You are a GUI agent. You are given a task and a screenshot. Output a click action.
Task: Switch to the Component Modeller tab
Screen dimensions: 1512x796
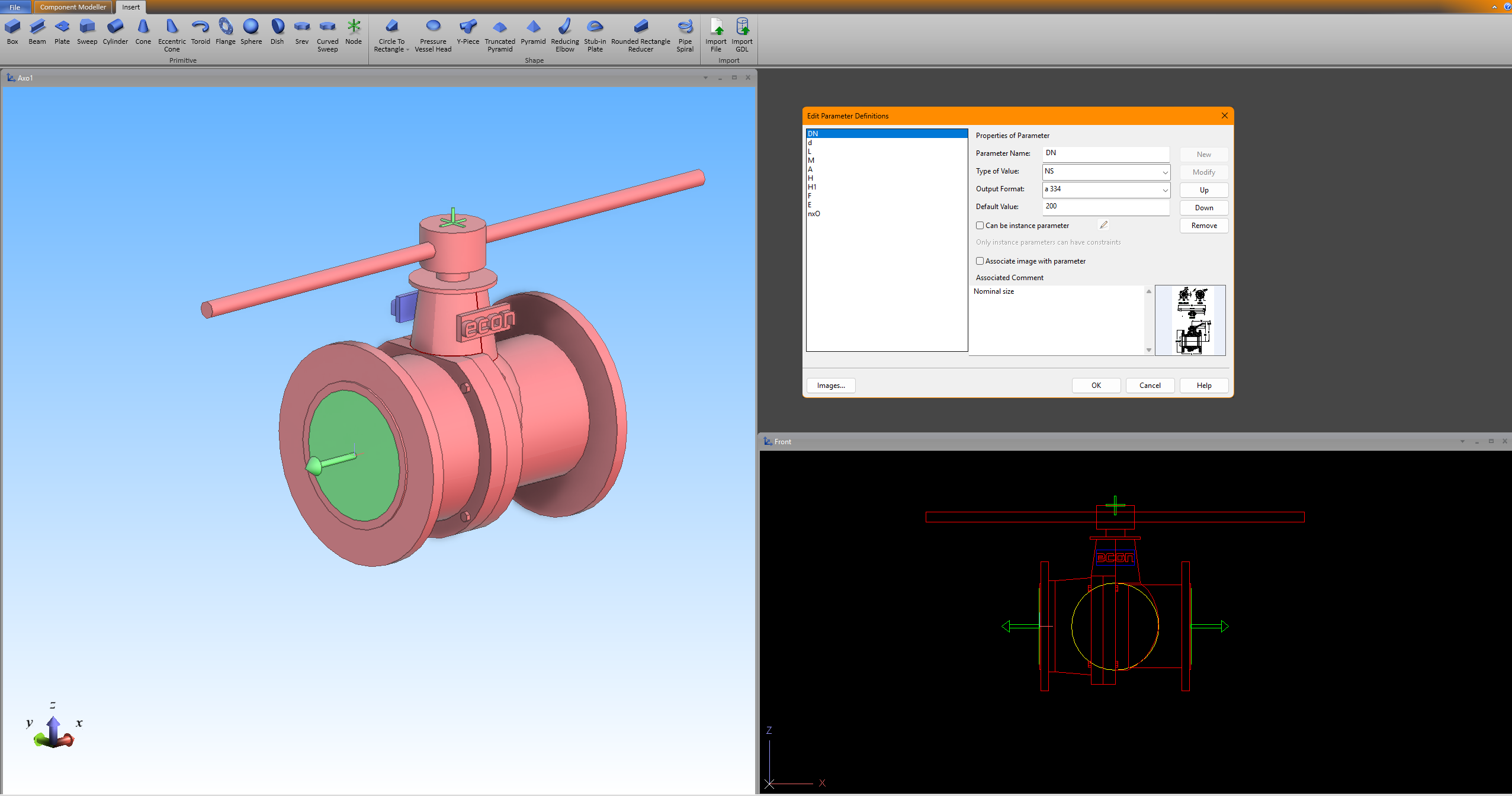[73, 7]
